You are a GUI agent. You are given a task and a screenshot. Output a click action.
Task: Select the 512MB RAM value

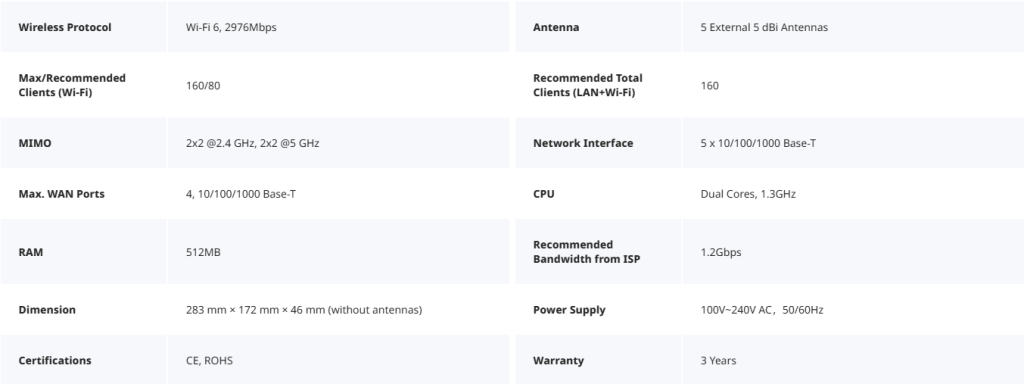tap(203, 252)
